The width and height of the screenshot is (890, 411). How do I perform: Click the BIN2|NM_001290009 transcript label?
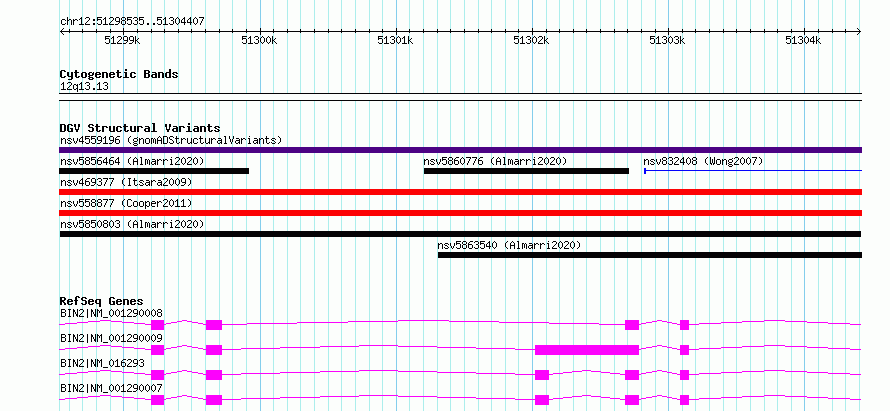tap(111, 338)
